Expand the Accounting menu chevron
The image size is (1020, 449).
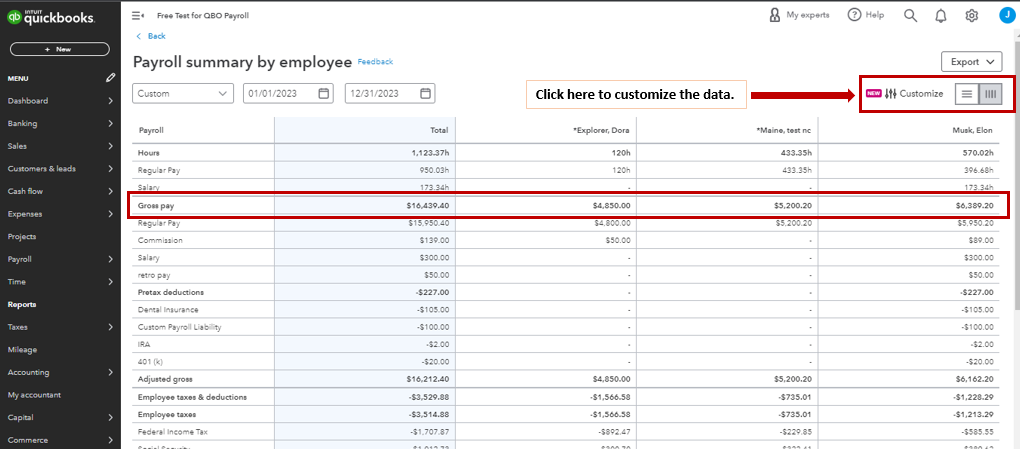[111, 372]
